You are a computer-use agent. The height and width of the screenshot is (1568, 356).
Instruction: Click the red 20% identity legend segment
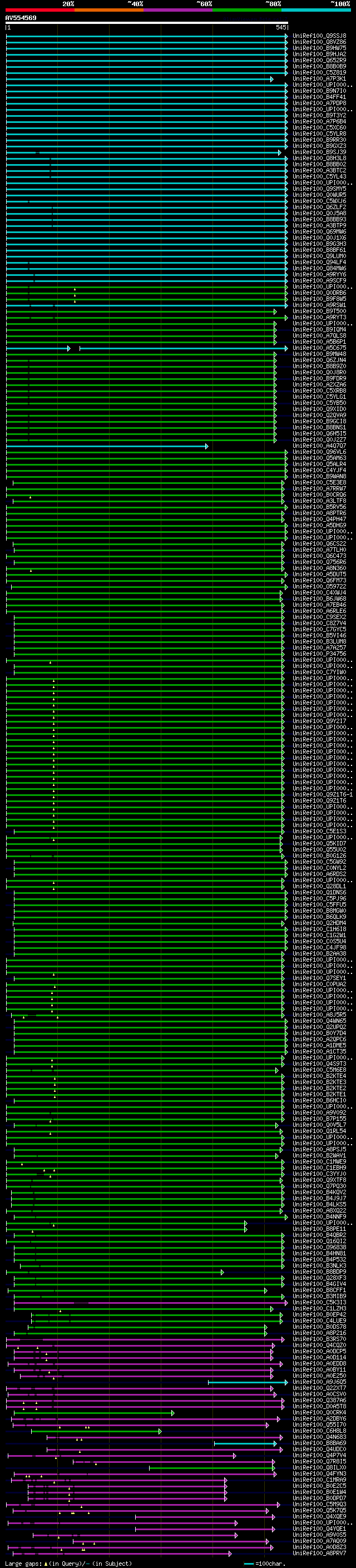[39, 10]
